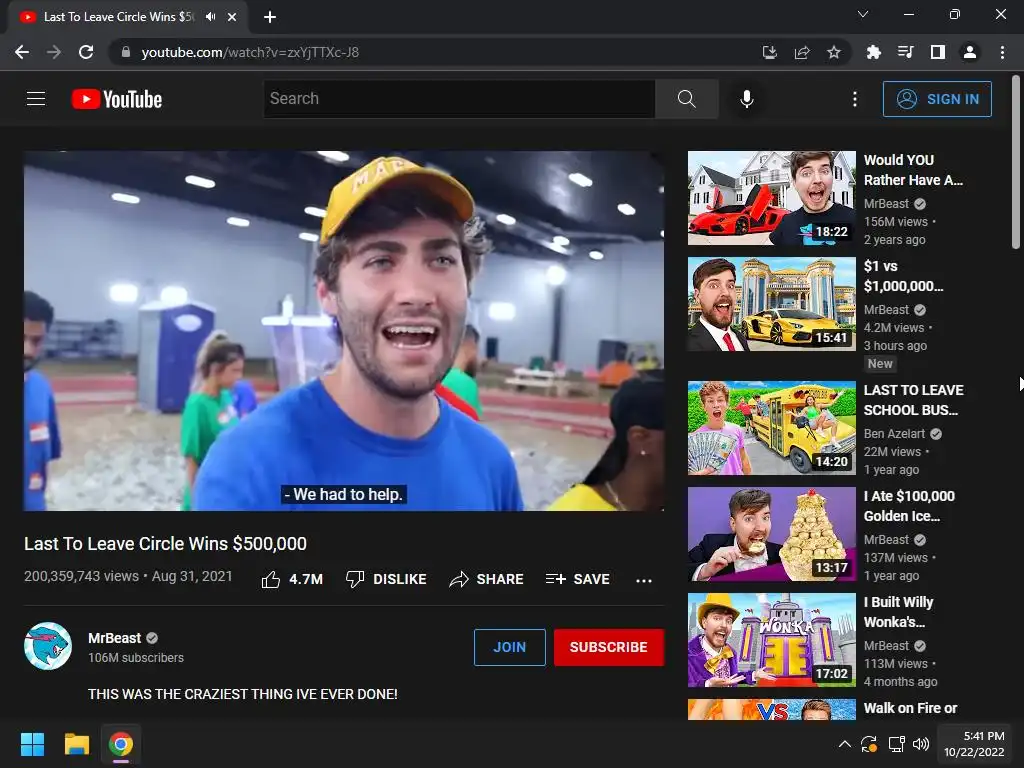Click the video player to pause

(344, 330)
